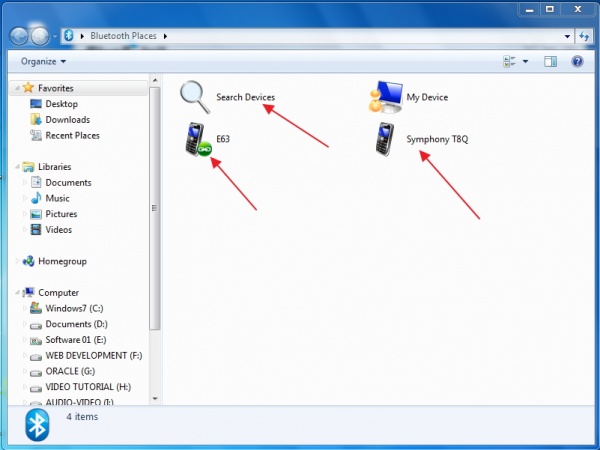This screenshot has height=450, width=600.
Task: Click the Desktop icon in Favorites
Action: [36, 104]
